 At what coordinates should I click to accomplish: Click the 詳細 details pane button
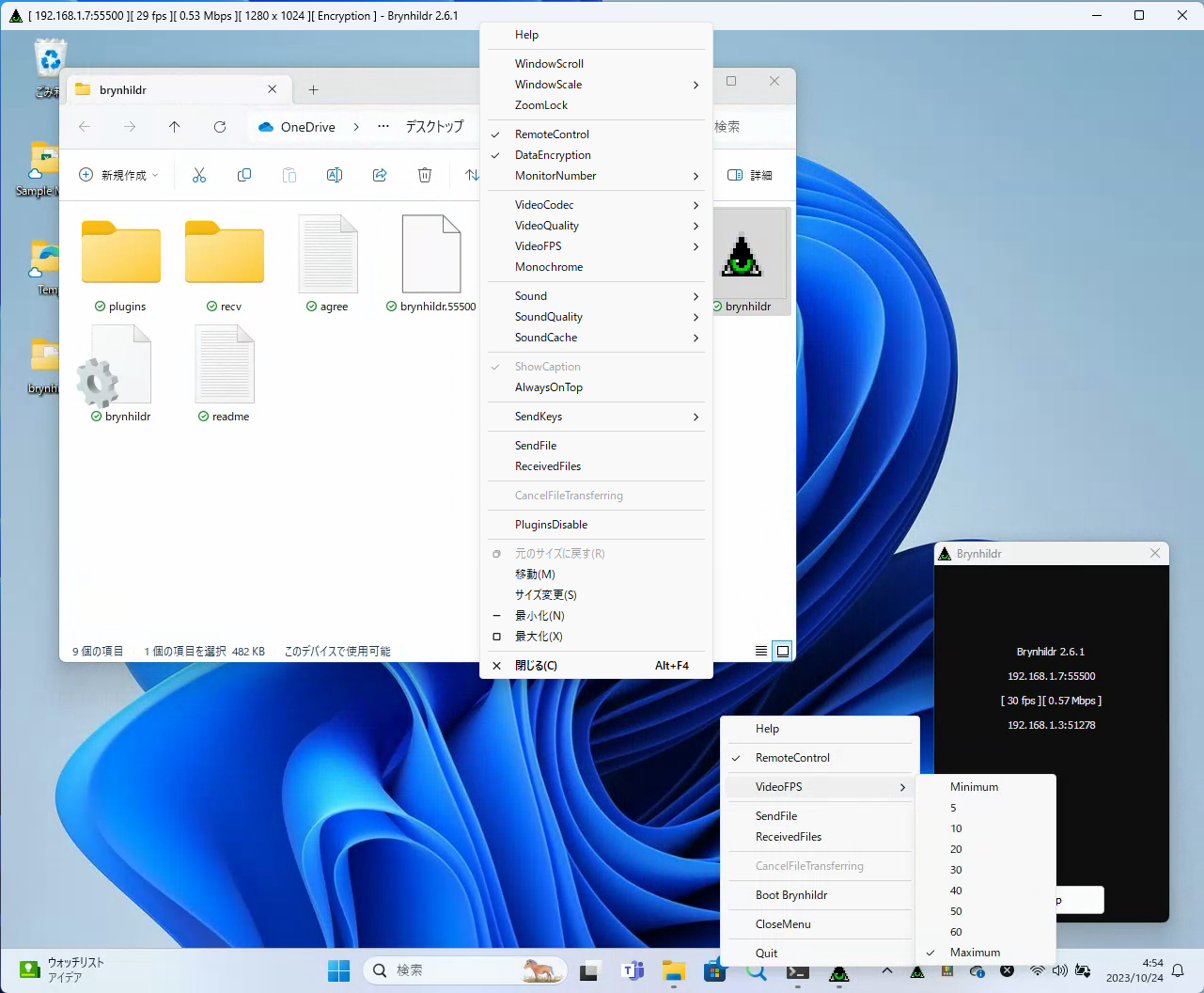click(x=750, y=175)
